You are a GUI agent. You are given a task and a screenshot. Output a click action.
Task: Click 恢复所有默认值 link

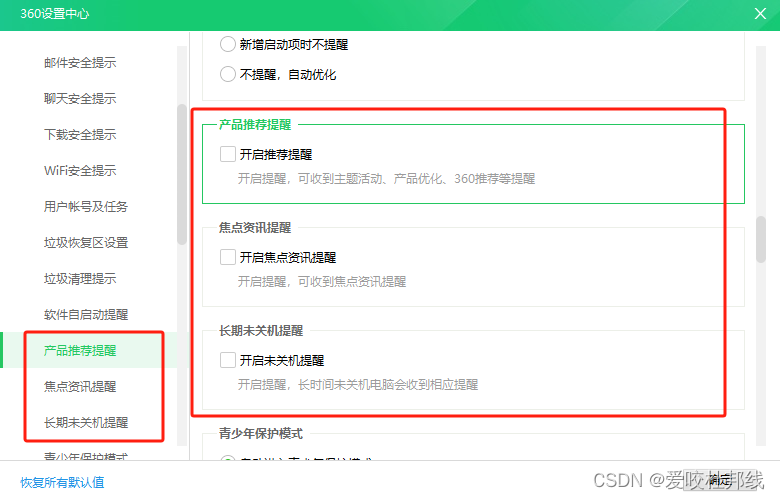62,482
